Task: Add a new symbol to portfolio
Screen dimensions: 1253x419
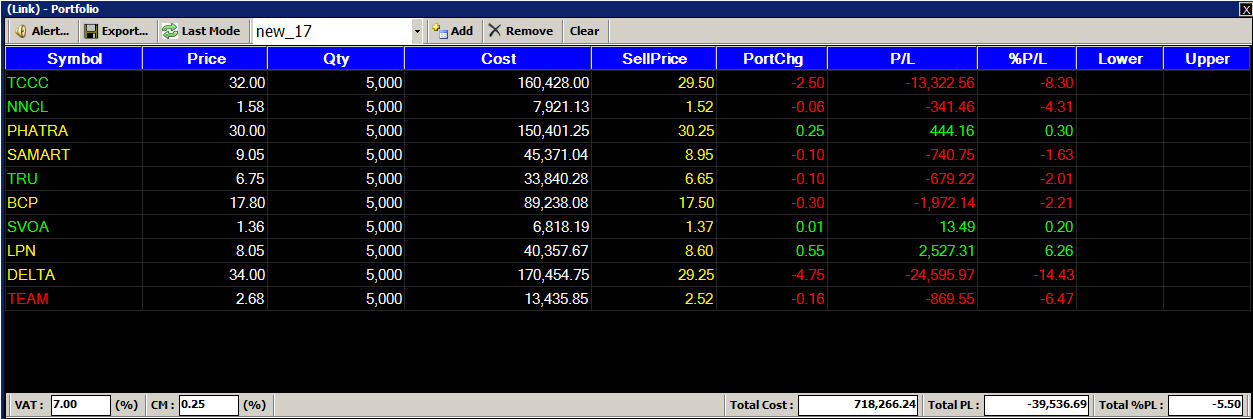Action: (x=452, y=31)
